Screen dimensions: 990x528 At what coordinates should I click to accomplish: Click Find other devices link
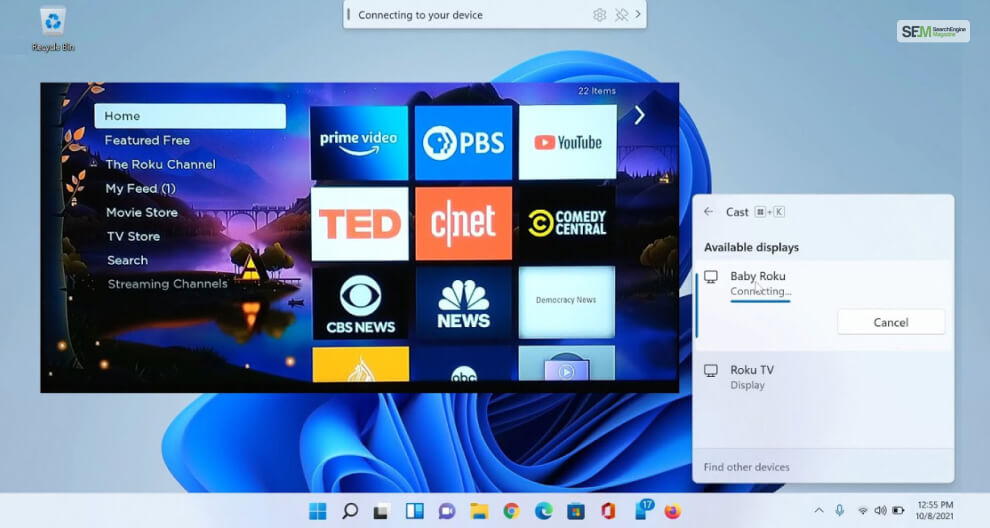746,467
